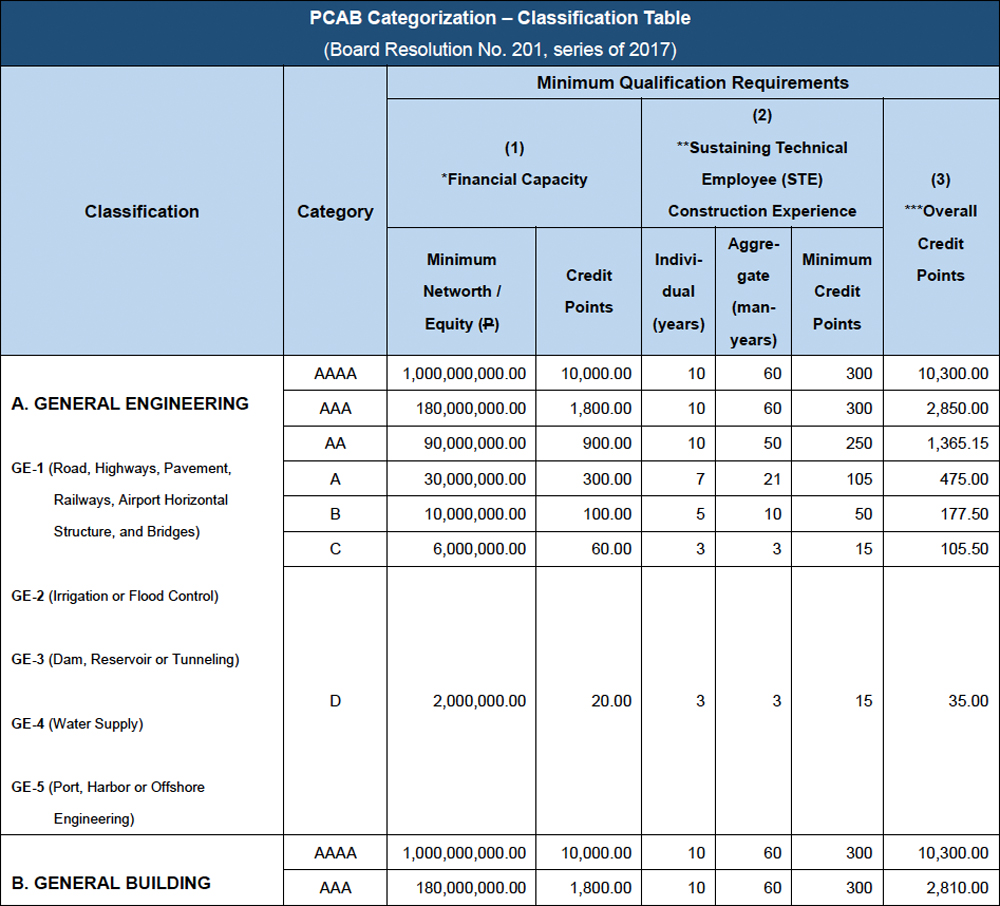Image resolution: width=1000 pixels, height=906 pixels.
Task: Click credit points '60.00' in C row
Action: coord(612,549)
